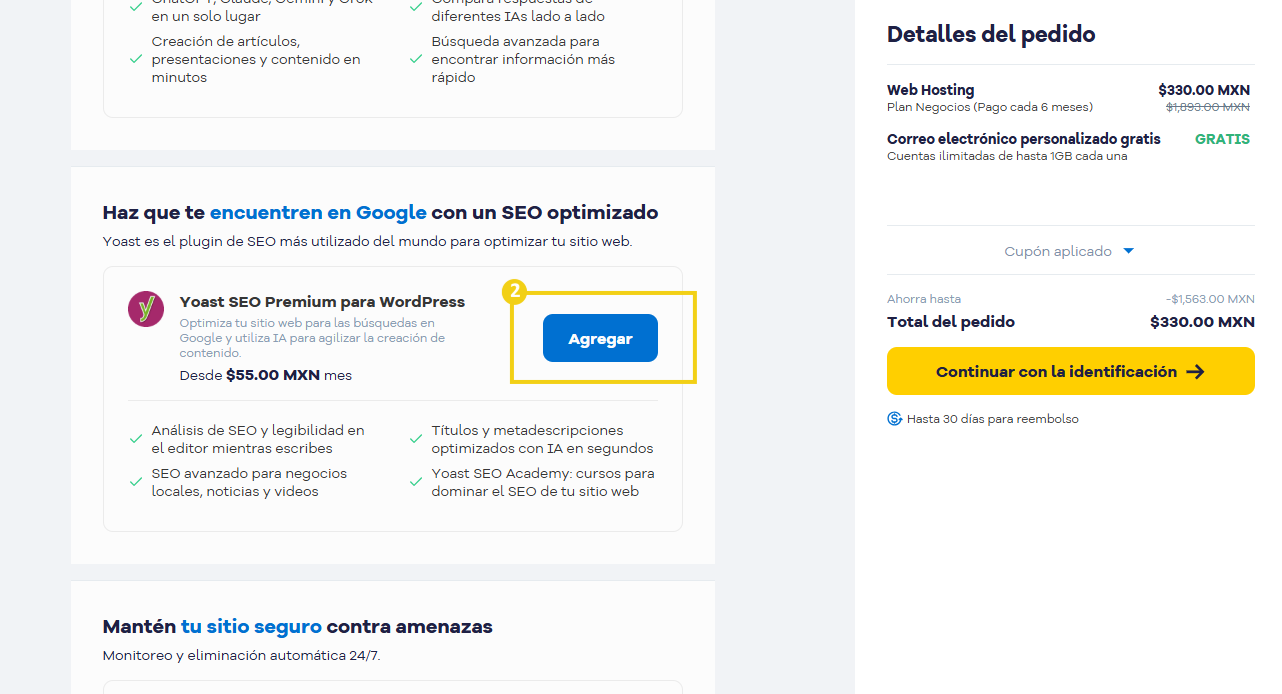
Task: Click the green GRATIS label
Action: [x=1222, y=139]
